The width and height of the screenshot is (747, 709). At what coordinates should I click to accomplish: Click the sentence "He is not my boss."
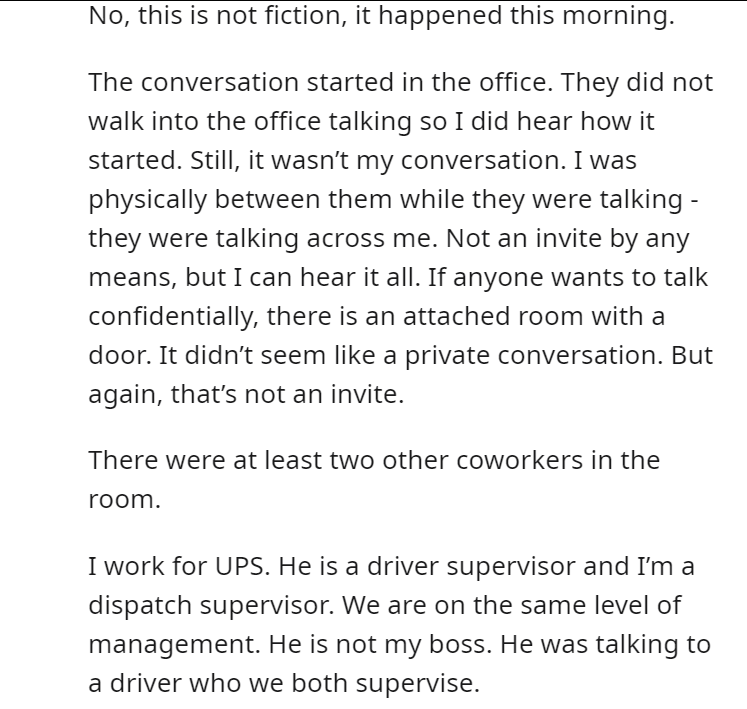380,645
